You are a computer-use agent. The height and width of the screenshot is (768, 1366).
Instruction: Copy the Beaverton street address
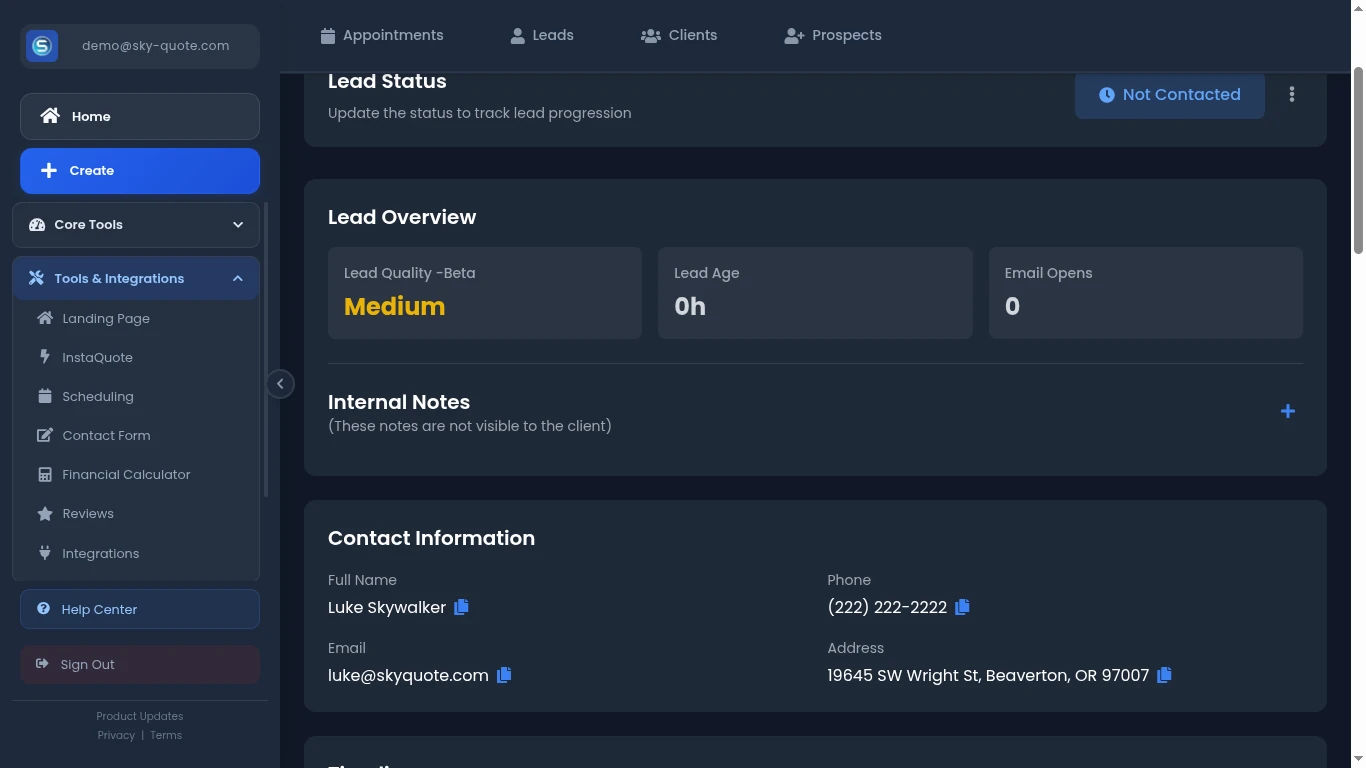(1164, 675)
